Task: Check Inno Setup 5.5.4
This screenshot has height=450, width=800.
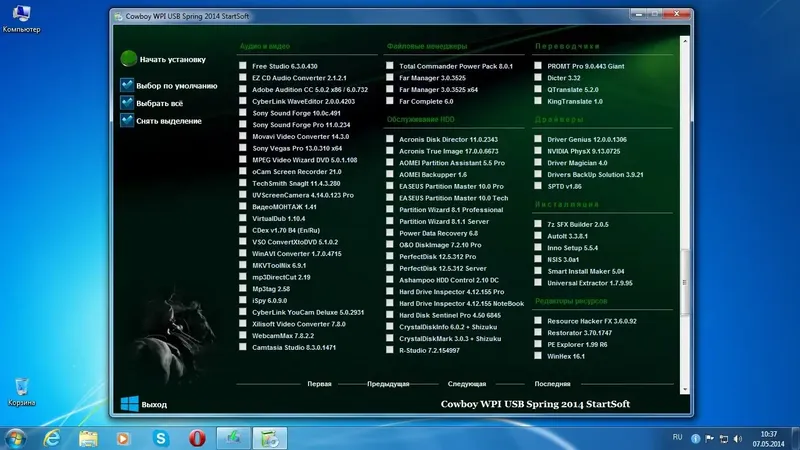Action: click(x=538, y=247)
